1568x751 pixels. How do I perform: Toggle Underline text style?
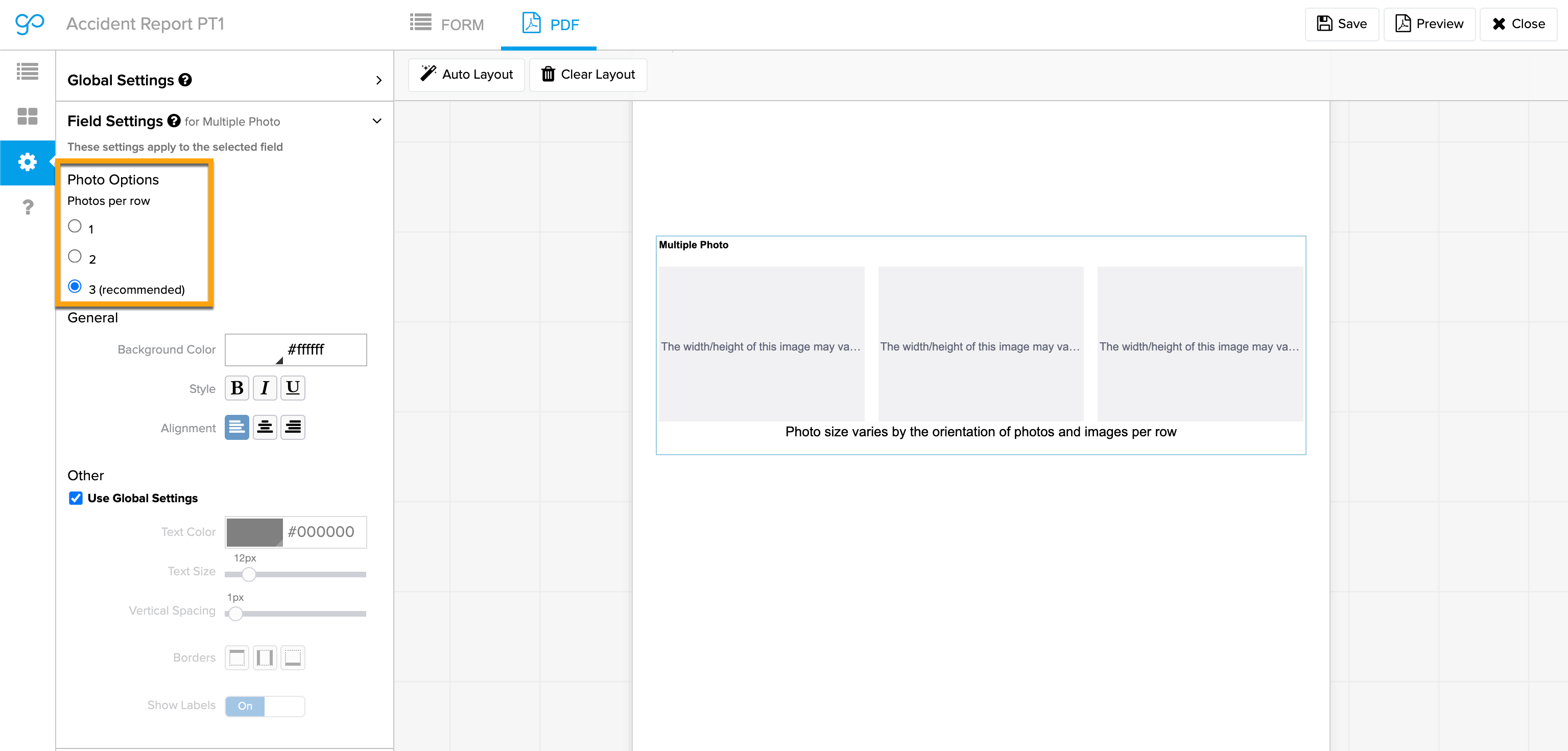pos(293,388)
